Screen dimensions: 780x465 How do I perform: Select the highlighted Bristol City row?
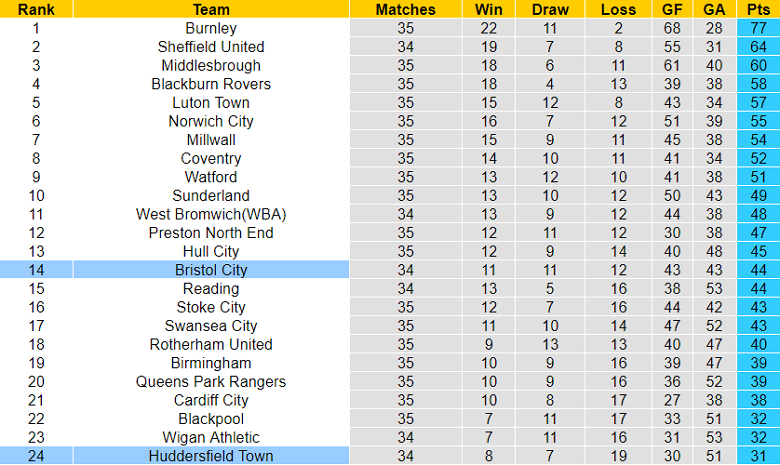(x=390, y=270)
